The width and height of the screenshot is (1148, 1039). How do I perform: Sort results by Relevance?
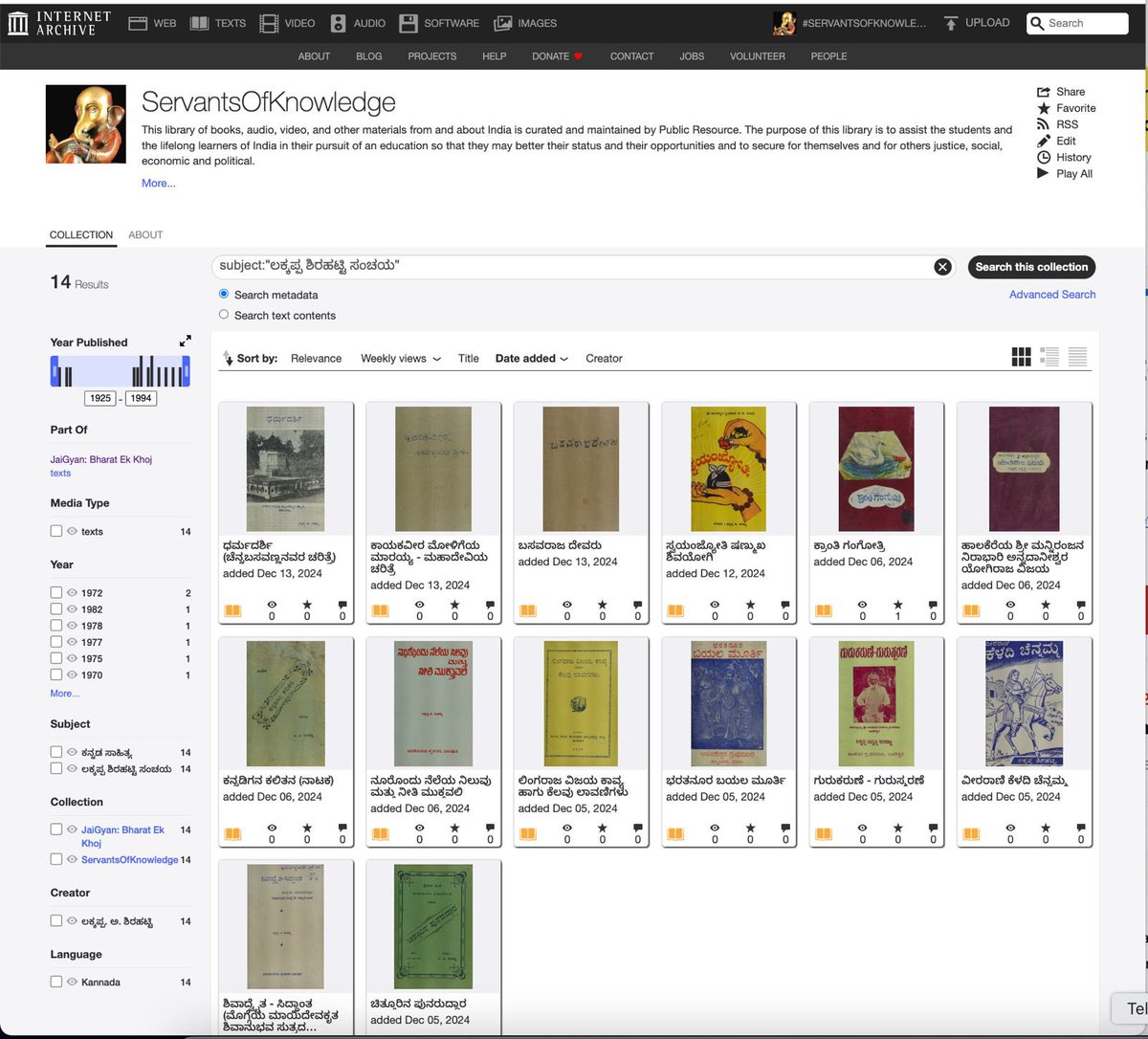316,358
